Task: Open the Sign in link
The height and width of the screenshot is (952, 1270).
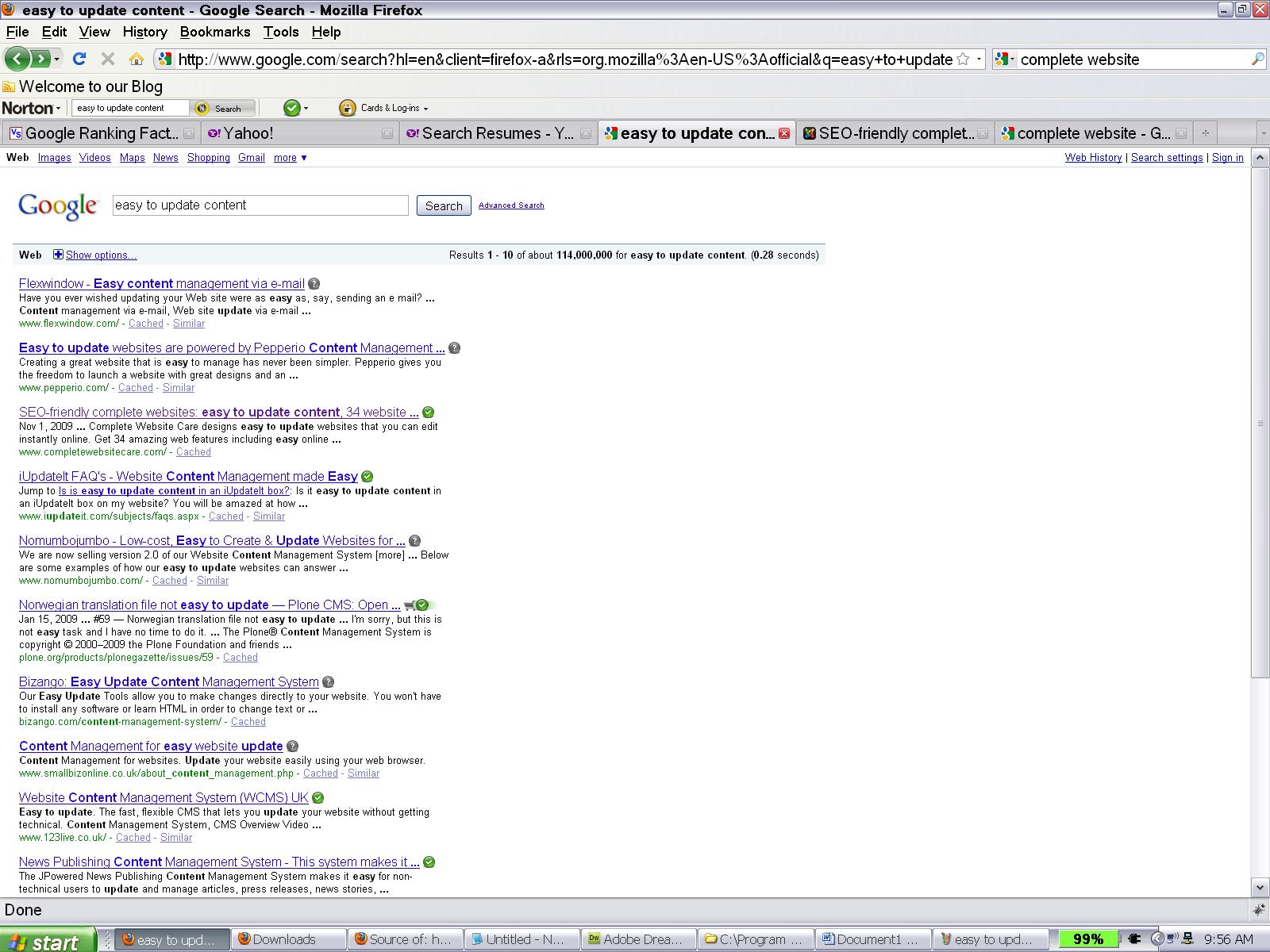Action: click(1227, 158)
